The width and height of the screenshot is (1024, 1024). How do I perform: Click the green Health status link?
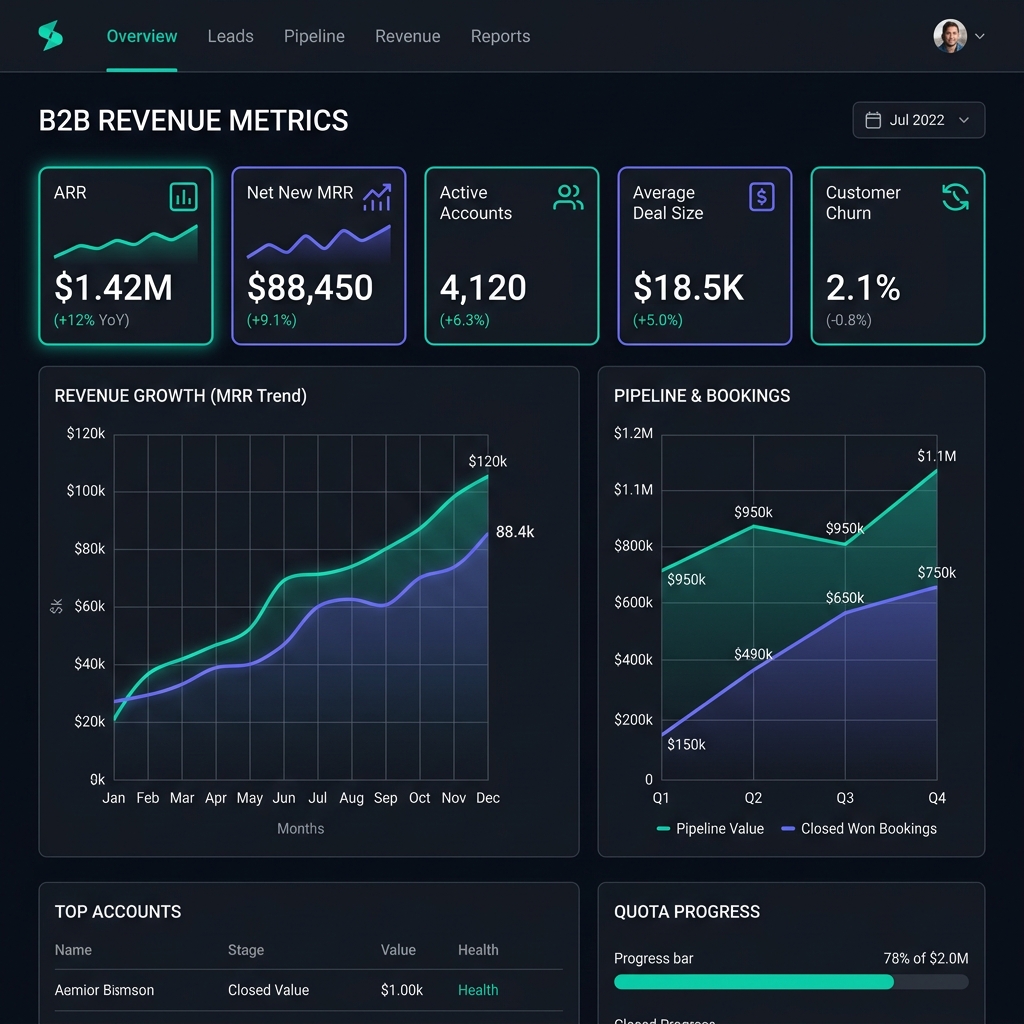[x=478, y=990]
